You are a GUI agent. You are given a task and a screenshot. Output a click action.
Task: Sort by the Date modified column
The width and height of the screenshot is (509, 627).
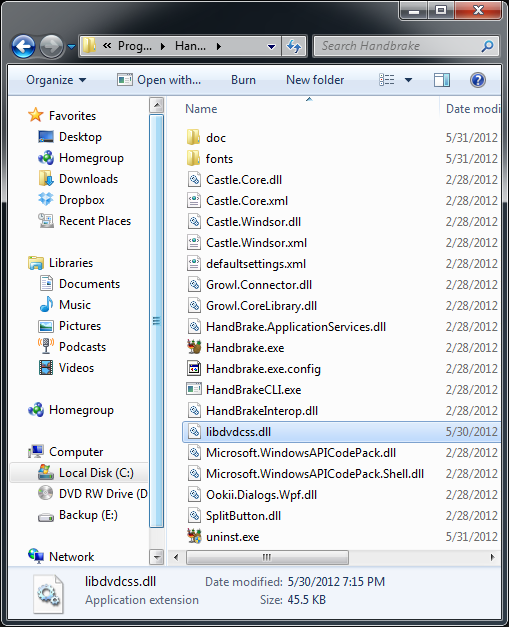coord(473,109)
